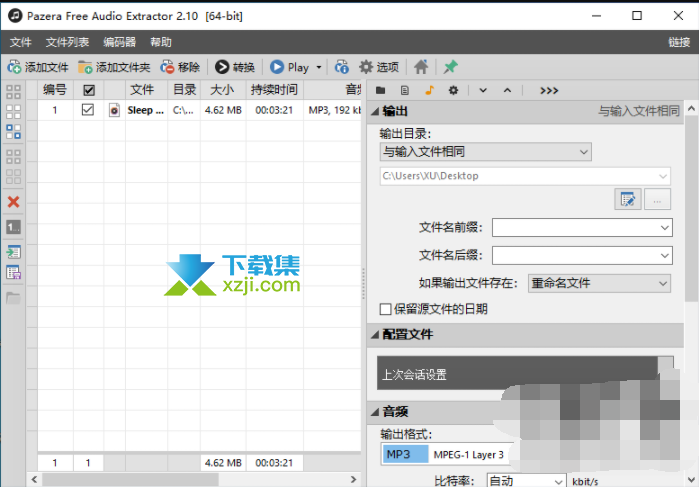Screen dimensions: 699x487
Task: Click the browse ... button for output directory
Action: click(658, 199)
